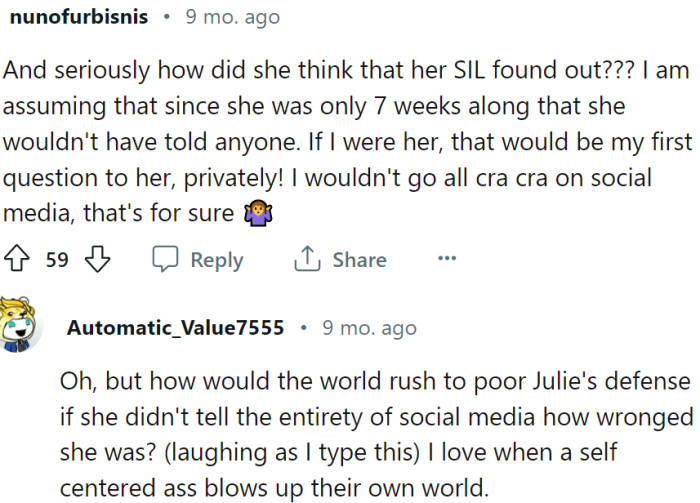
Task: Downvote the nunofurbisnis comment
Action: (x=97, y=260)
